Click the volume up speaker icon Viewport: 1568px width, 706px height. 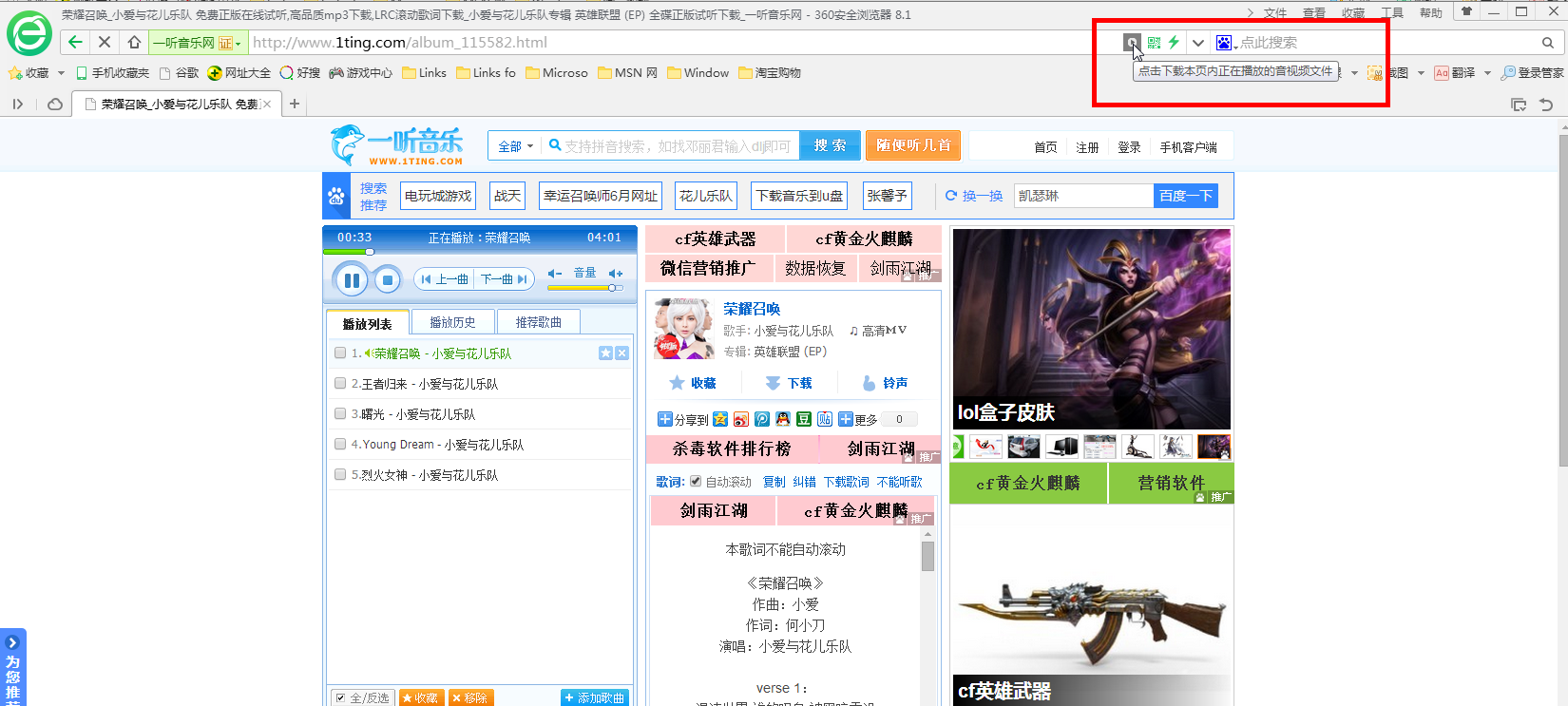[x=616, y=273]
